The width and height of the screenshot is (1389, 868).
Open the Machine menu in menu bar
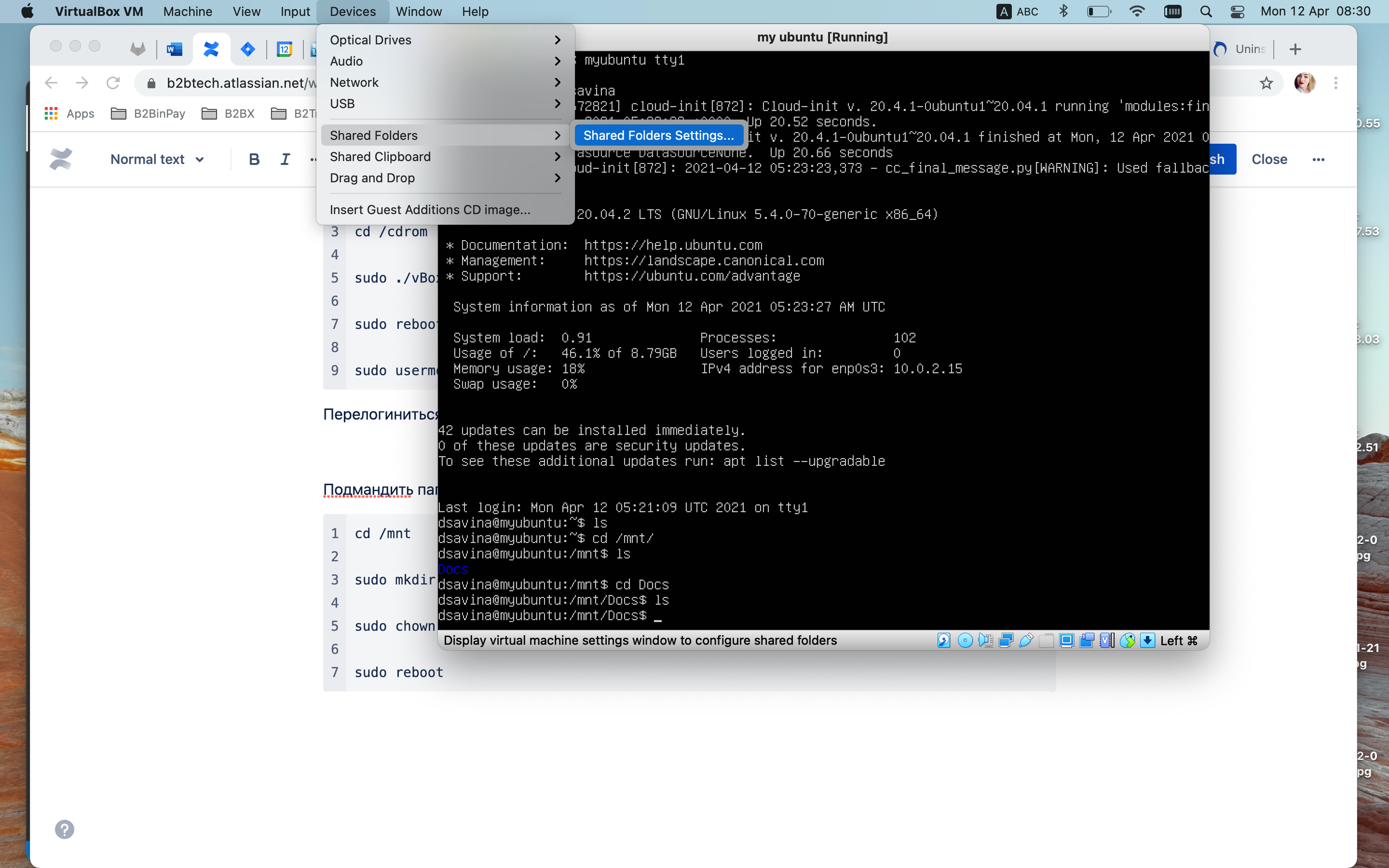[x=187, y=12]
